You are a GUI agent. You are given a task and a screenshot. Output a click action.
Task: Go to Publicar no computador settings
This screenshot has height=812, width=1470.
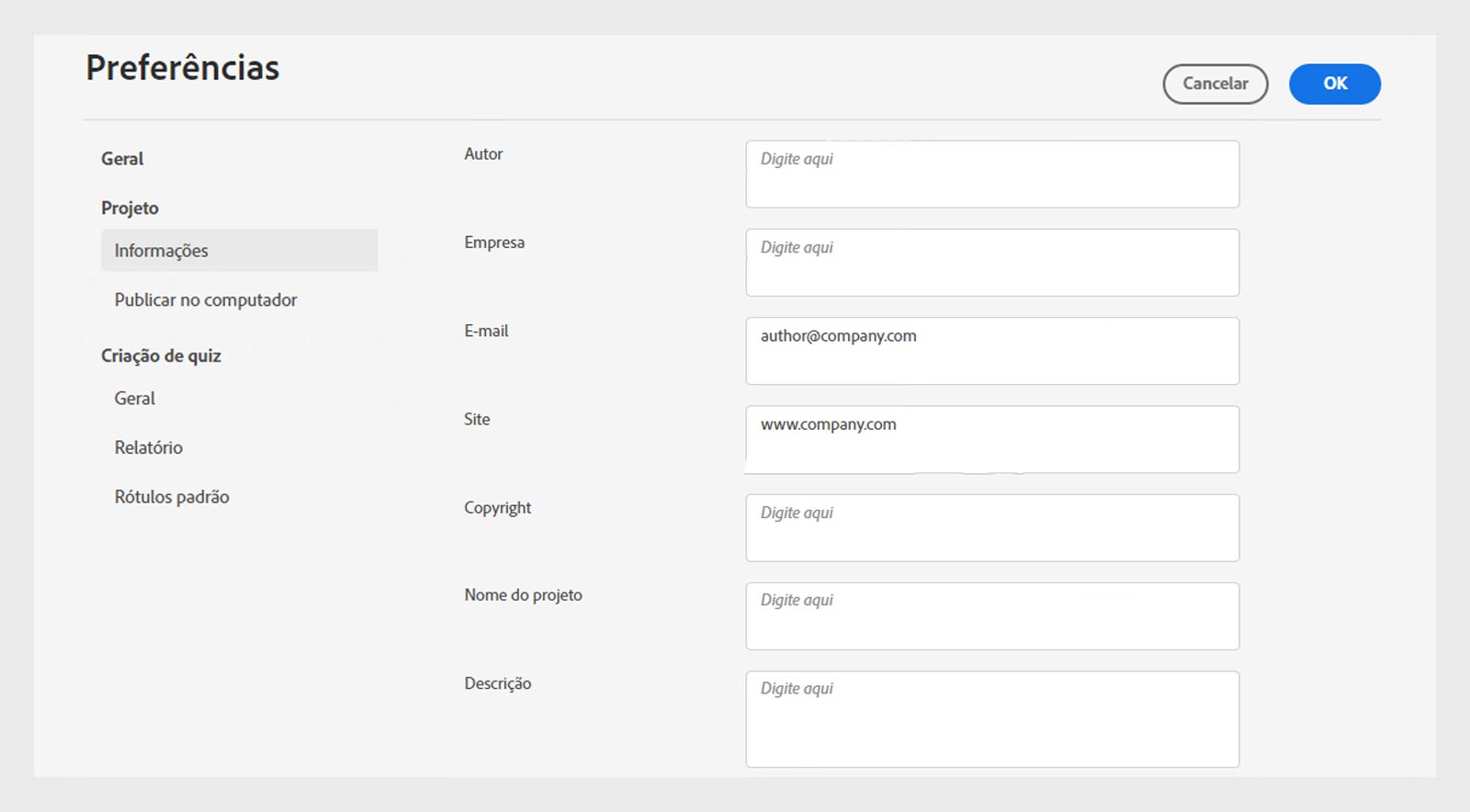click(206, 300)
